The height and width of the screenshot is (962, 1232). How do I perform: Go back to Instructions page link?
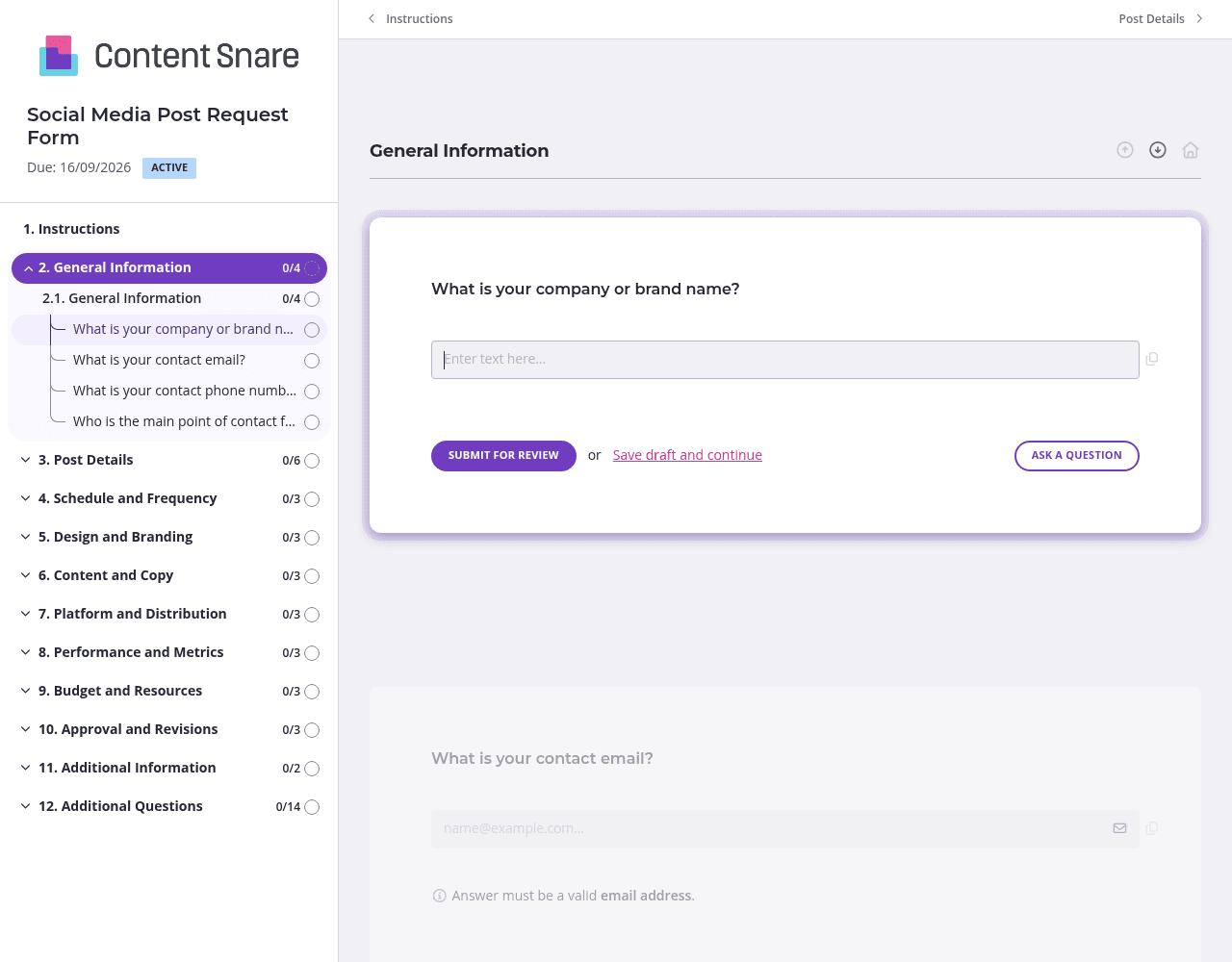coord(419,18)
